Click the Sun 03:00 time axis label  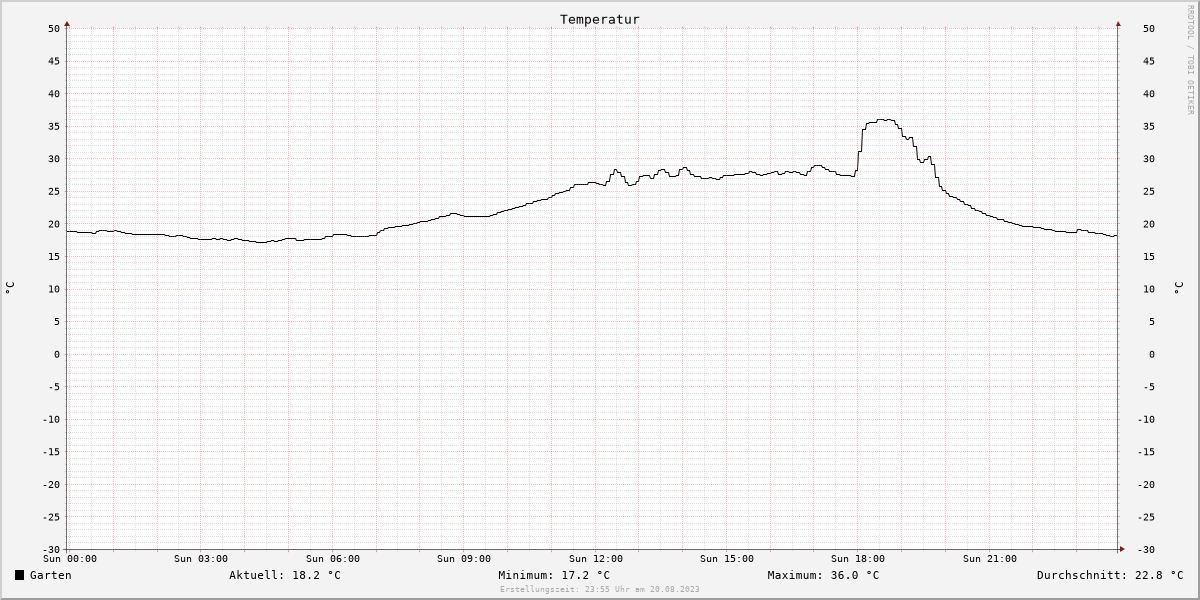click(x=201, y=559)
